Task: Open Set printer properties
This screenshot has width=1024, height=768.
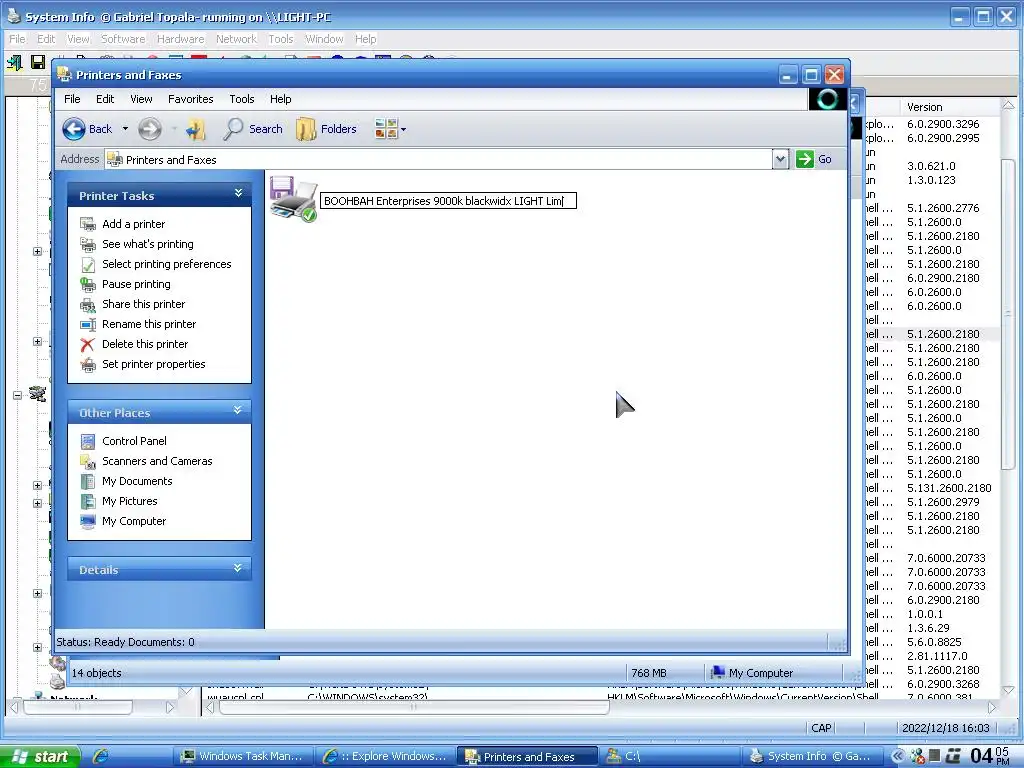Action: click(x=153, y=364)
